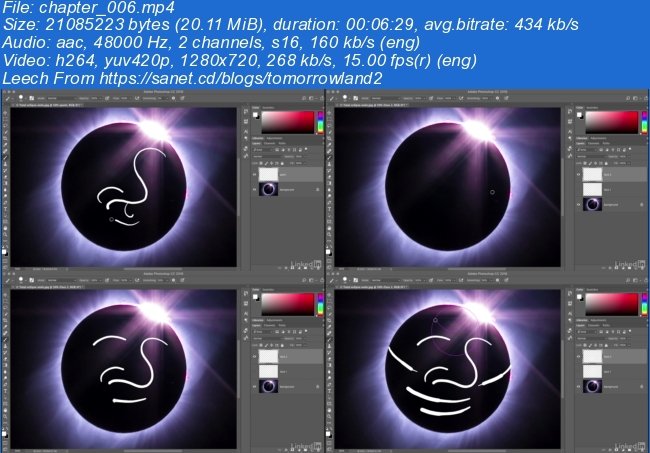Open layer blend mode dropdown in top-left Layers panel
Image resolution: width=650 pixels, height=453 pixels.
click(x=267, y=156)
